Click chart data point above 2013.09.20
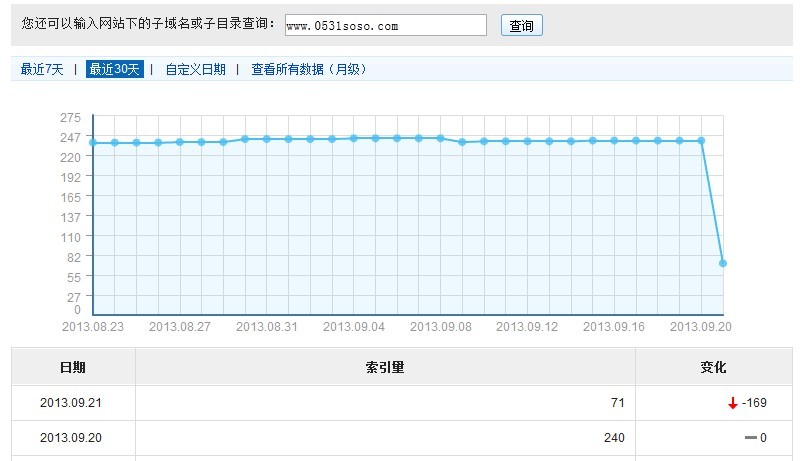 click(x=701, y=140)
